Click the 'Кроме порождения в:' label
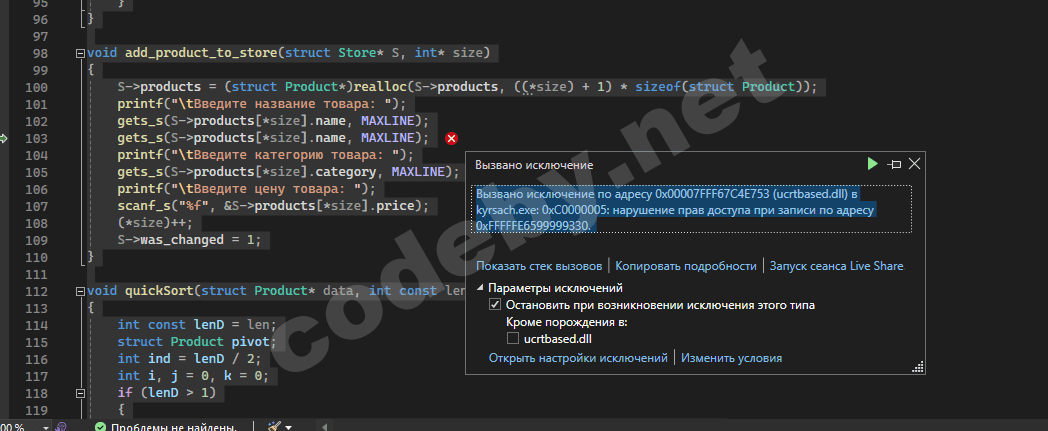This screenshot has width=1048, height=431. point(567,322)
